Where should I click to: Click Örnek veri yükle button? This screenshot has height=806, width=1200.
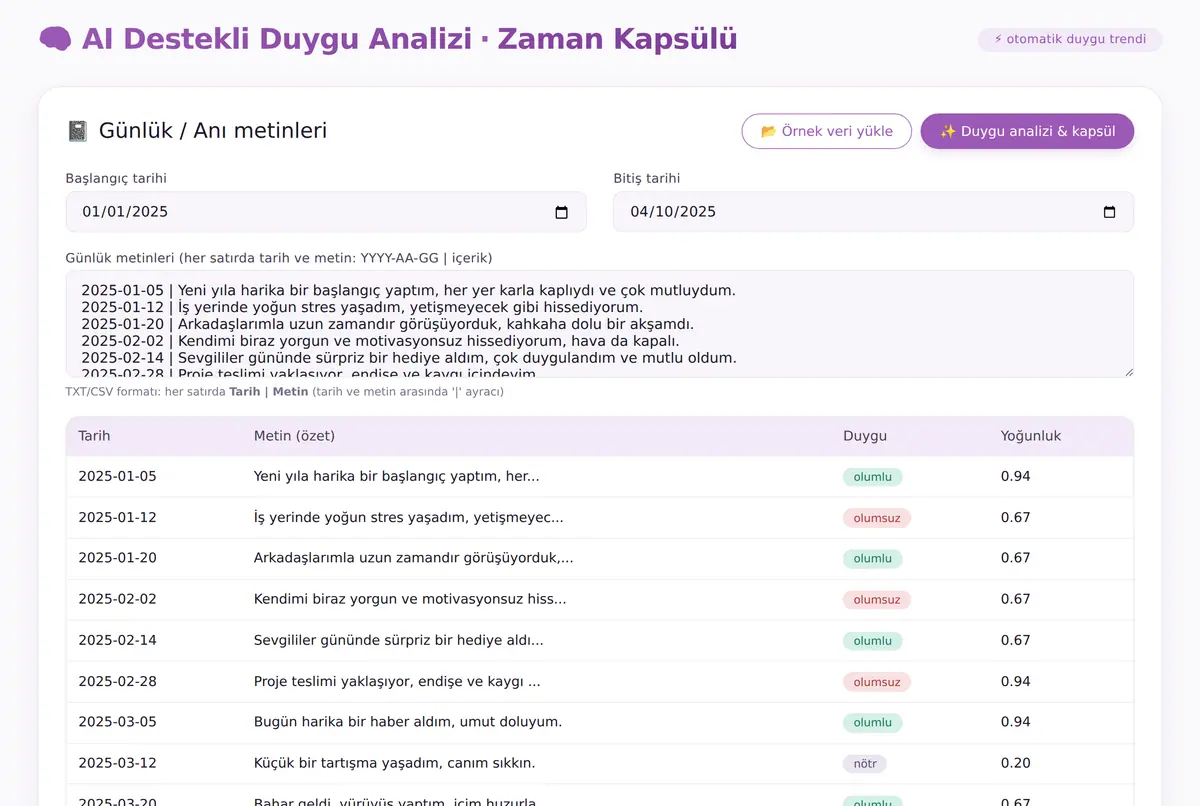pyautogui.click(x=826, y=131)
